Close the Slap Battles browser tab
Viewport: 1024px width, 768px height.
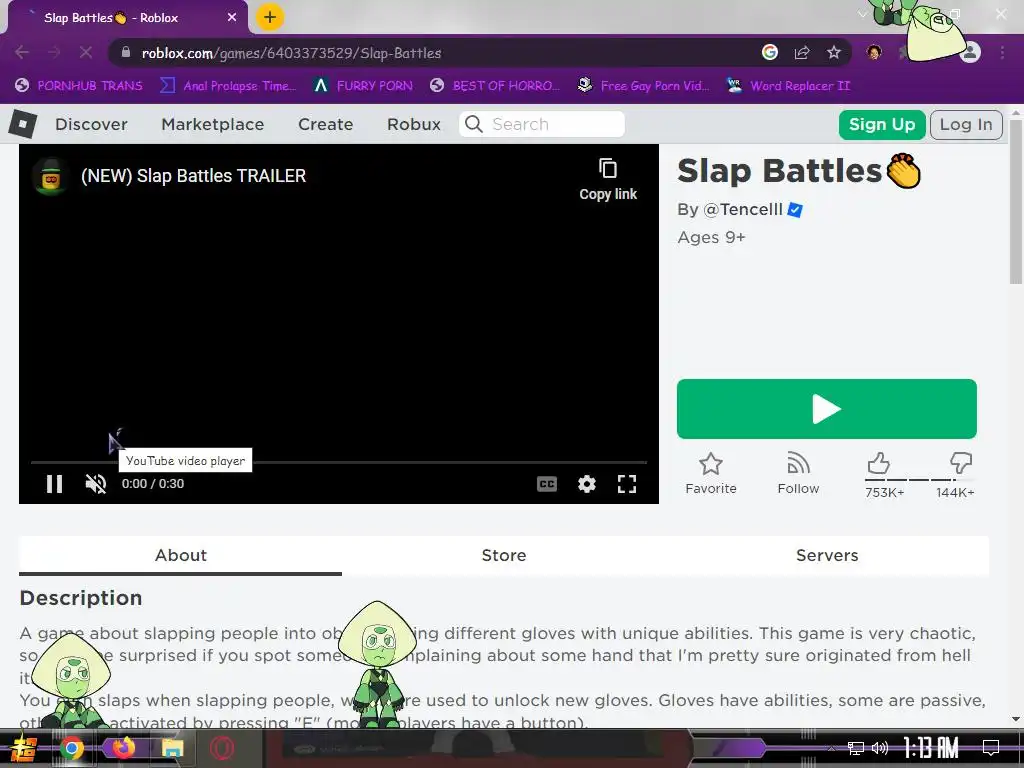pos(232,18)
